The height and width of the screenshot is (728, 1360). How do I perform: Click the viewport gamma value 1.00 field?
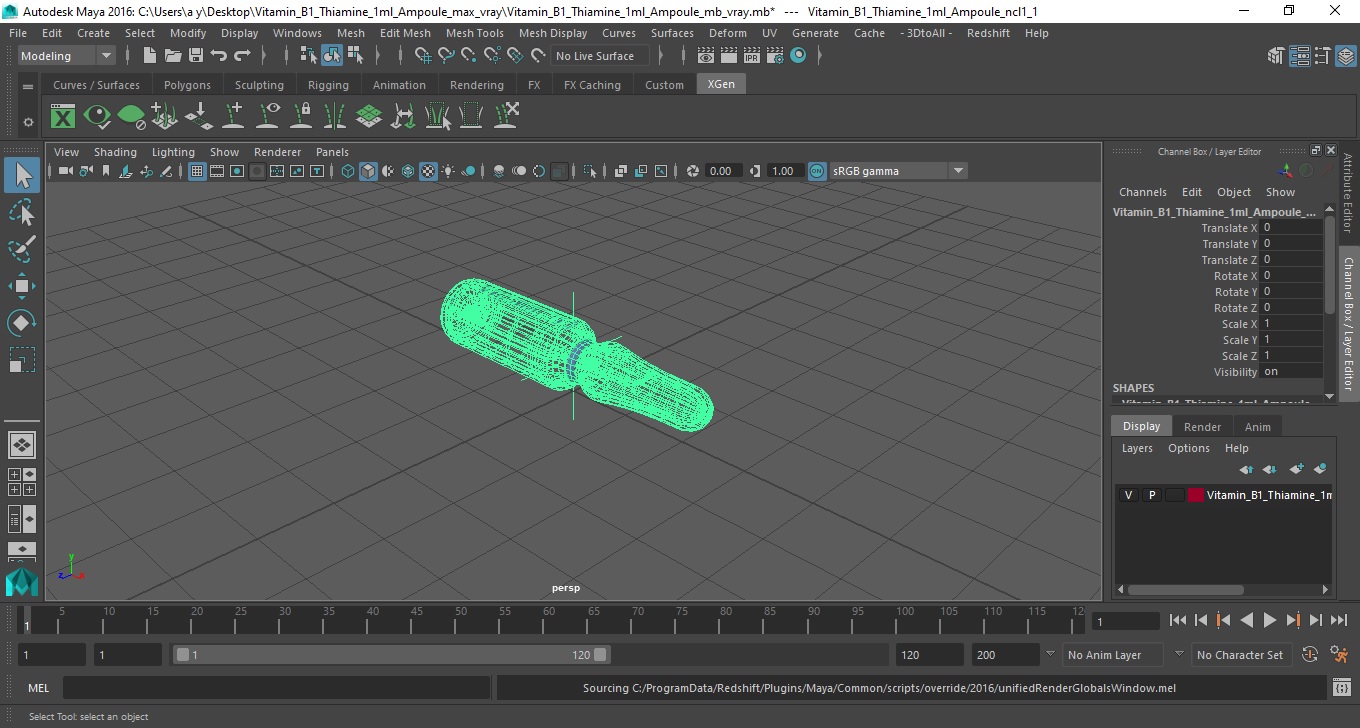coord(783,171)
